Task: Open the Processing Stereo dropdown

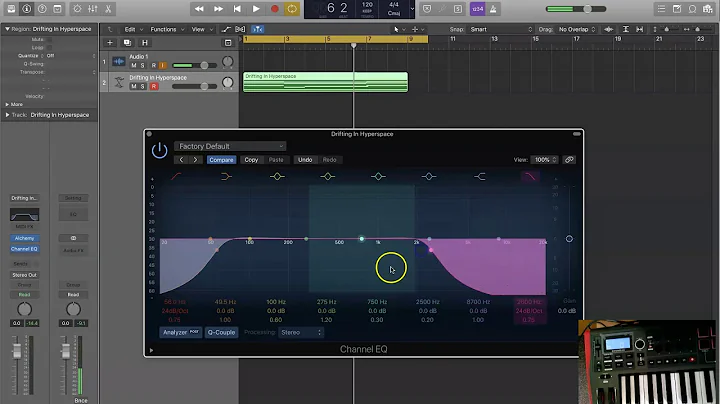Action: 301,332
